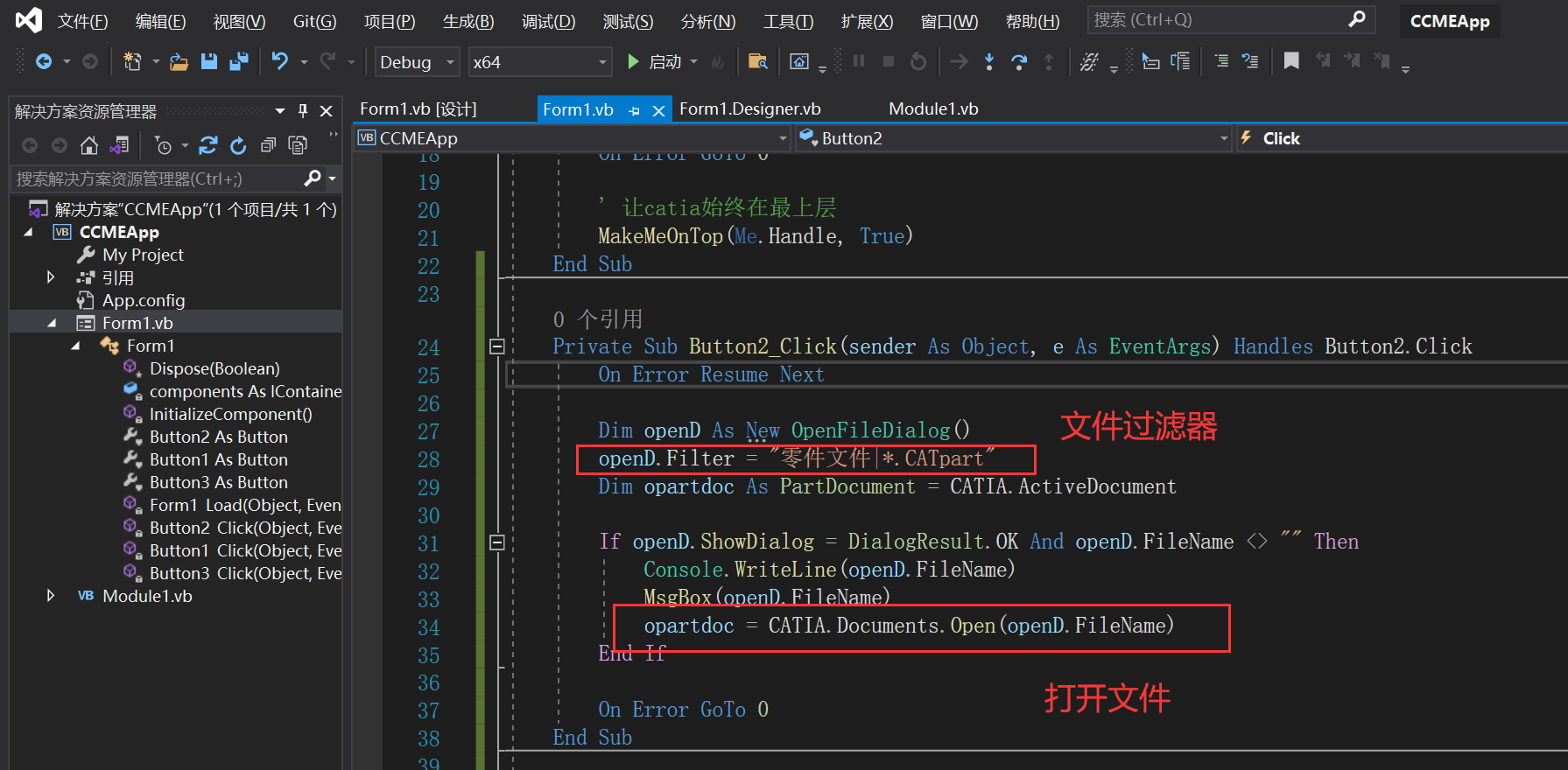Refresh the Solution Explorer
Screen dimensions: 1568x770
click(x=238, y=145)
